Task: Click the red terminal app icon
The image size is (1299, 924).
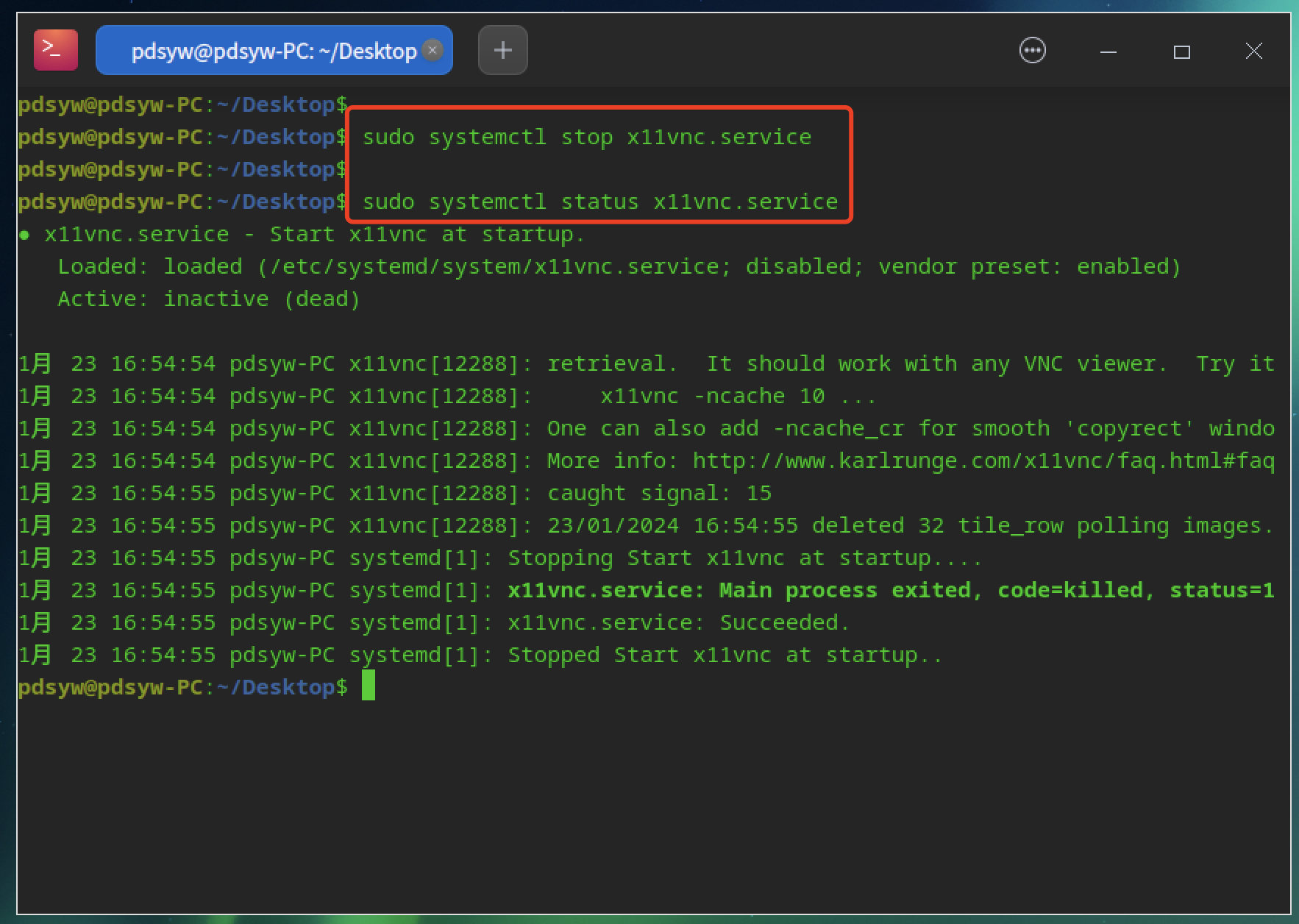Action: coord(56,50)
